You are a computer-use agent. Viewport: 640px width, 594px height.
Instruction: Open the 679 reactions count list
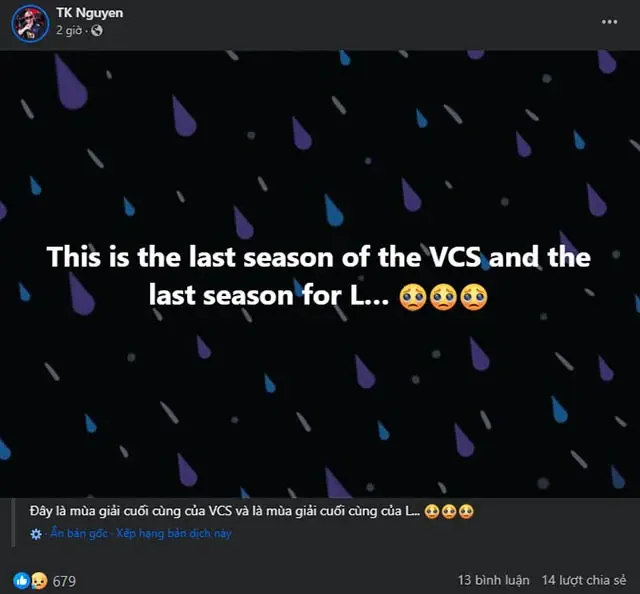64,581
